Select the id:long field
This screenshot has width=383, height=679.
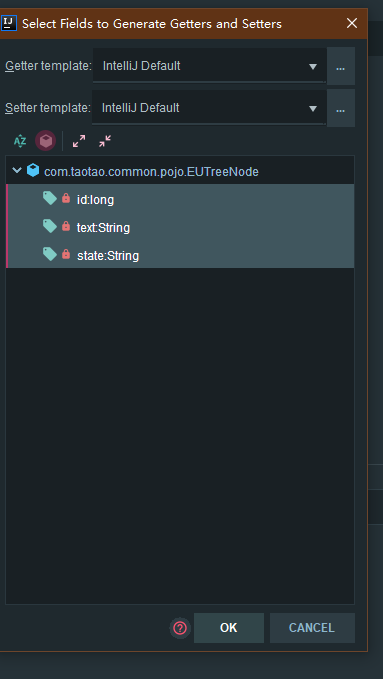point(180,199)
